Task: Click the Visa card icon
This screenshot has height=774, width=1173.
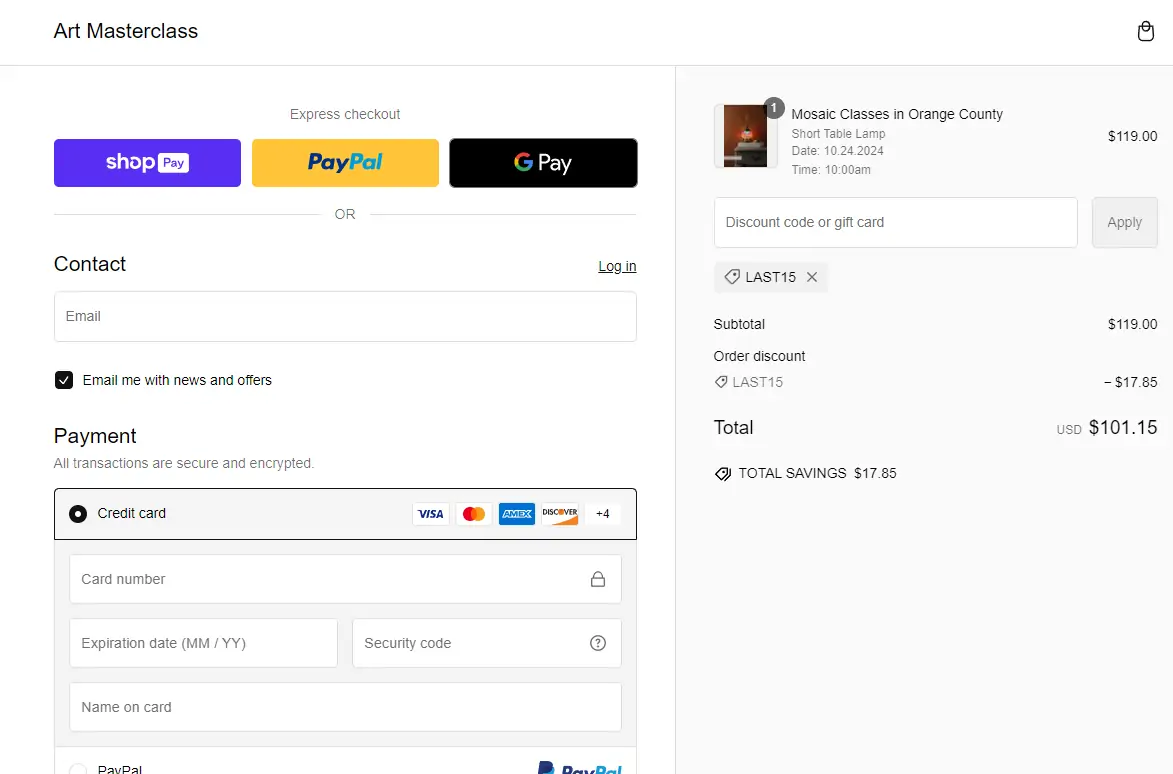Action: point(430,514)
